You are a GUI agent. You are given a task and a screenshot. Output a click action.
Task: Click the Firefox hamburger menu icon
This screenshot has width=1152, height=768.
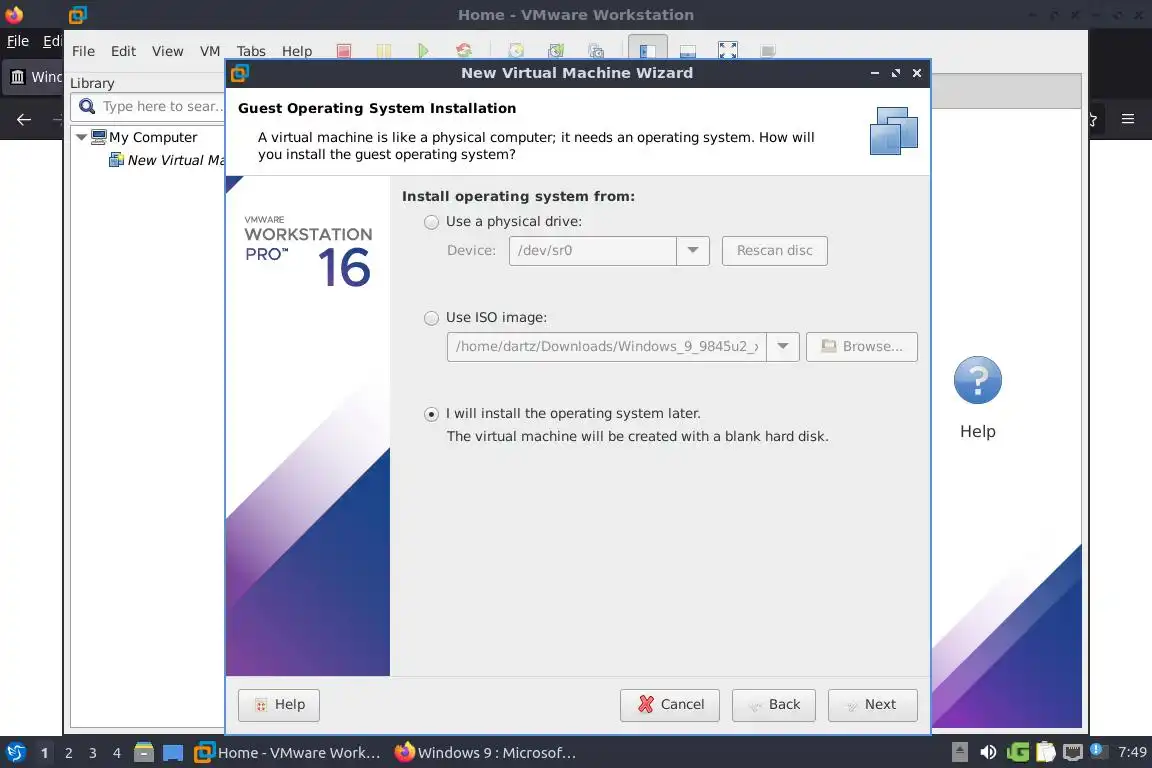click(1128, 119)
